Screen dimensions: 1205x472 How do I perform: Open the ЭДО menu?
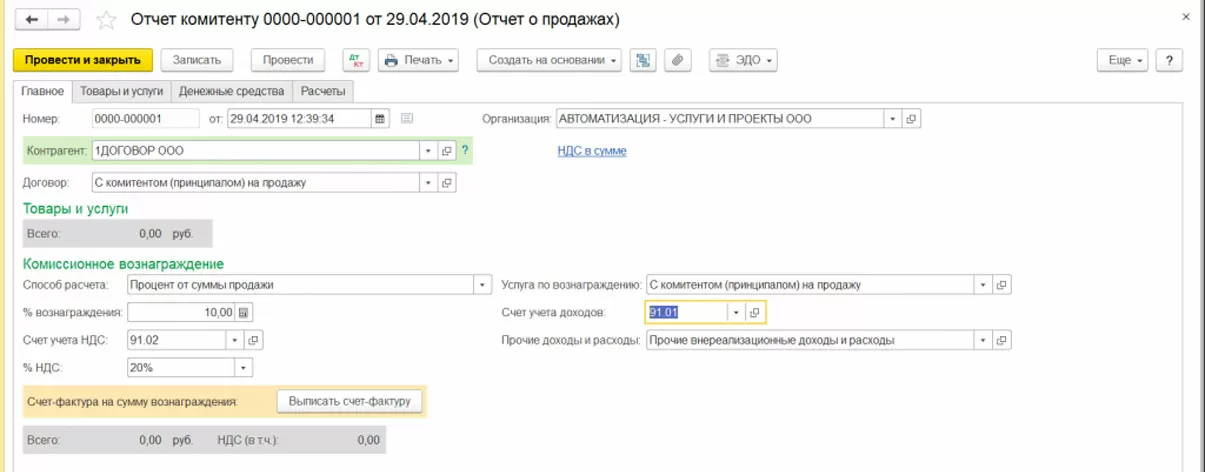point(743,60)
